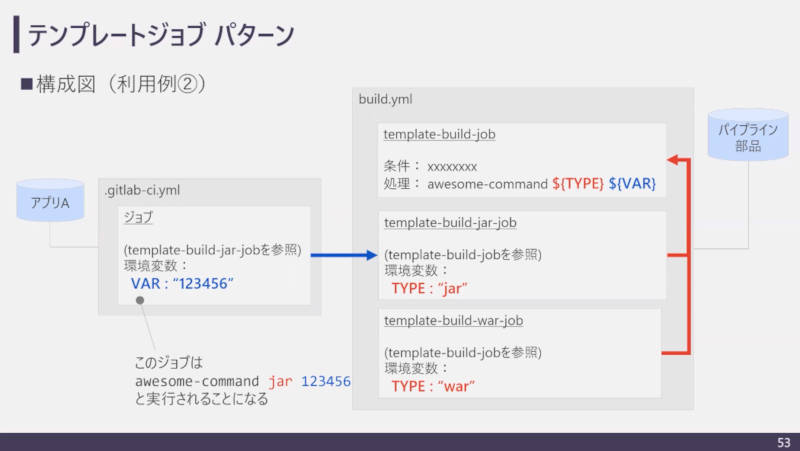Click the template-build-war-job heading
800x451 pixels.
(454, 321)
